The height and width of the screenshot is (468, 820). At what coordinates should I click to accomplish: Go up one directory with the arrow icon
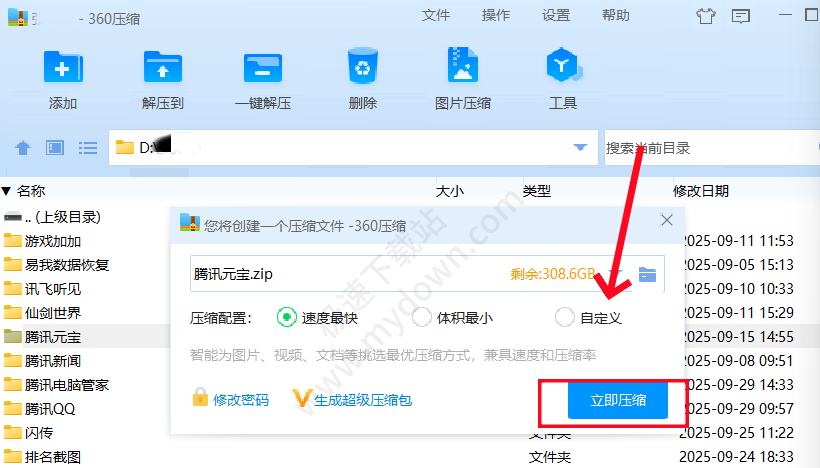tap(22, 148)
